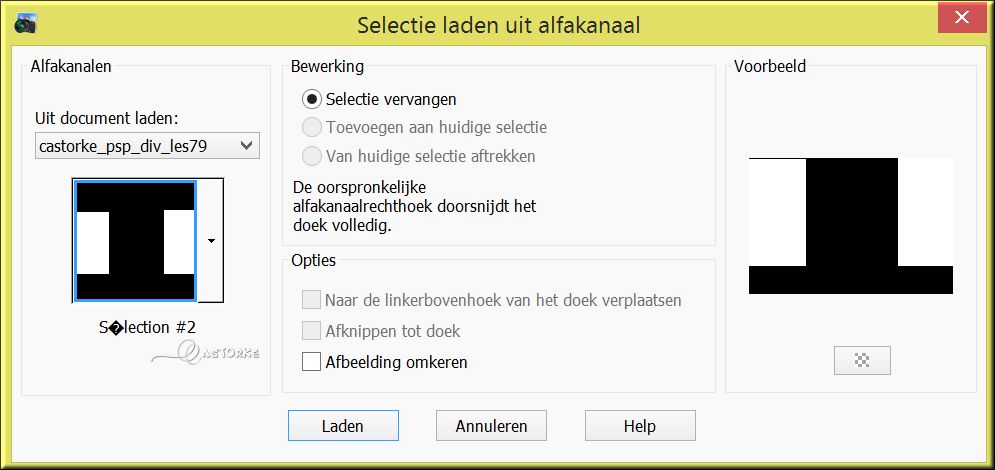Open the alpha channel thumbnail dropdown arrow
This screenshot has height=470, width=995.
(211, 240)
